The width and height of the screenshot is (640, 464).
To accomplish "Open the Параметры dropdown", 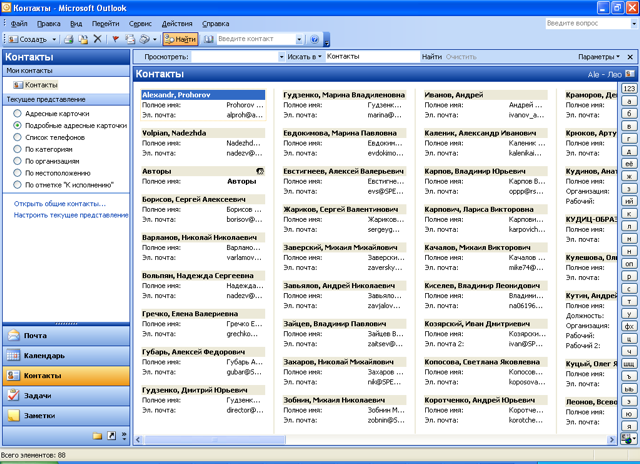I will 598,57.
